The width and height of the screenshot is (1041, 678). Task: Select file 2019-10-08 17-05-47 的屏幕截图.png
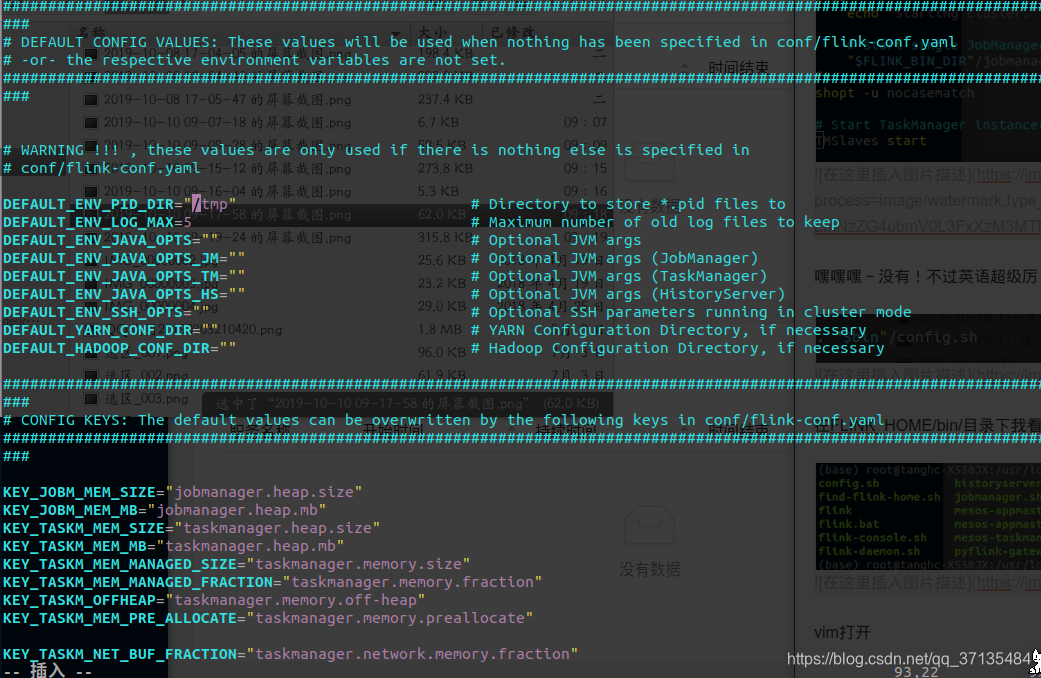(227, 100)
